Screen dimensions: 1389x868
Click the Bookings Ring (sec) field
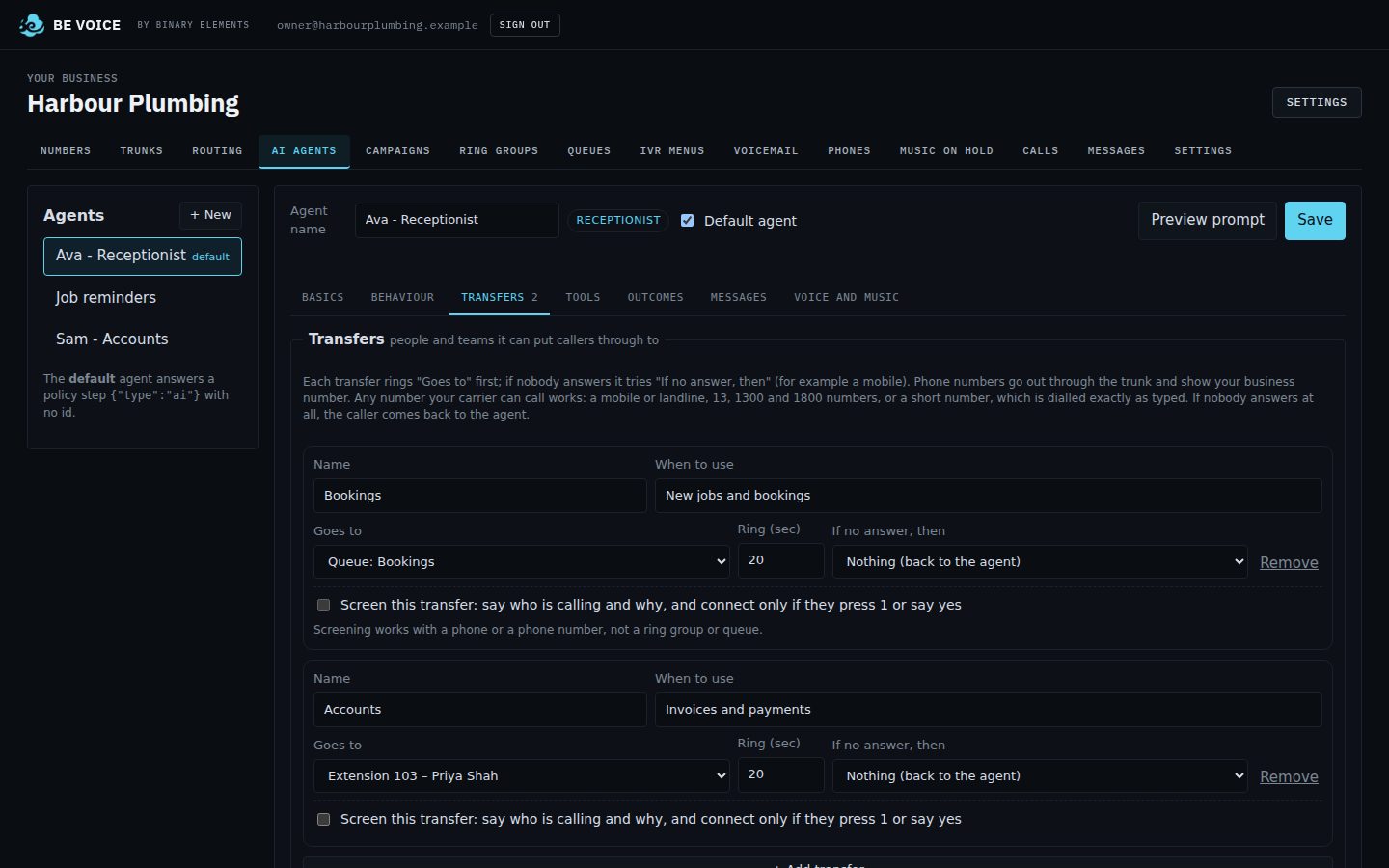click(781, 561)
